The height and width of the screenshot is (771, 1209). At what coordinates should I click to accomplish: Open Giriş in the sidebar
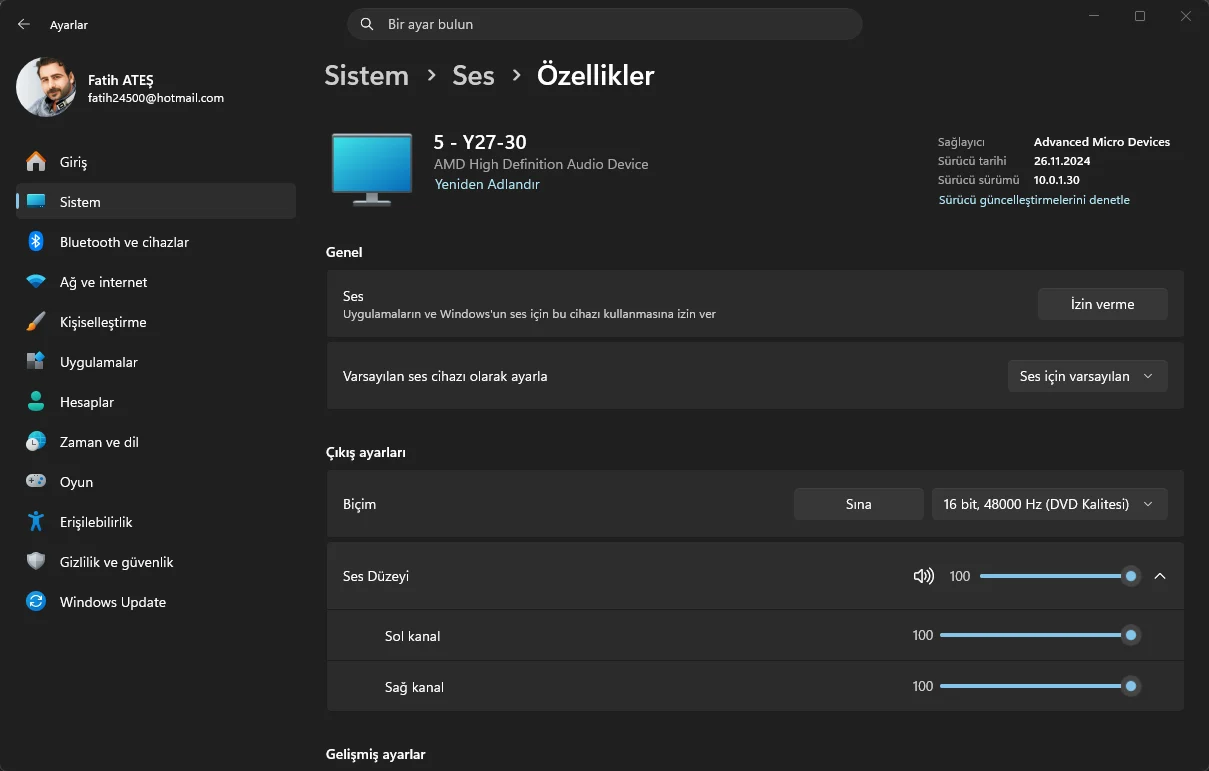click(x=156, y=162)
